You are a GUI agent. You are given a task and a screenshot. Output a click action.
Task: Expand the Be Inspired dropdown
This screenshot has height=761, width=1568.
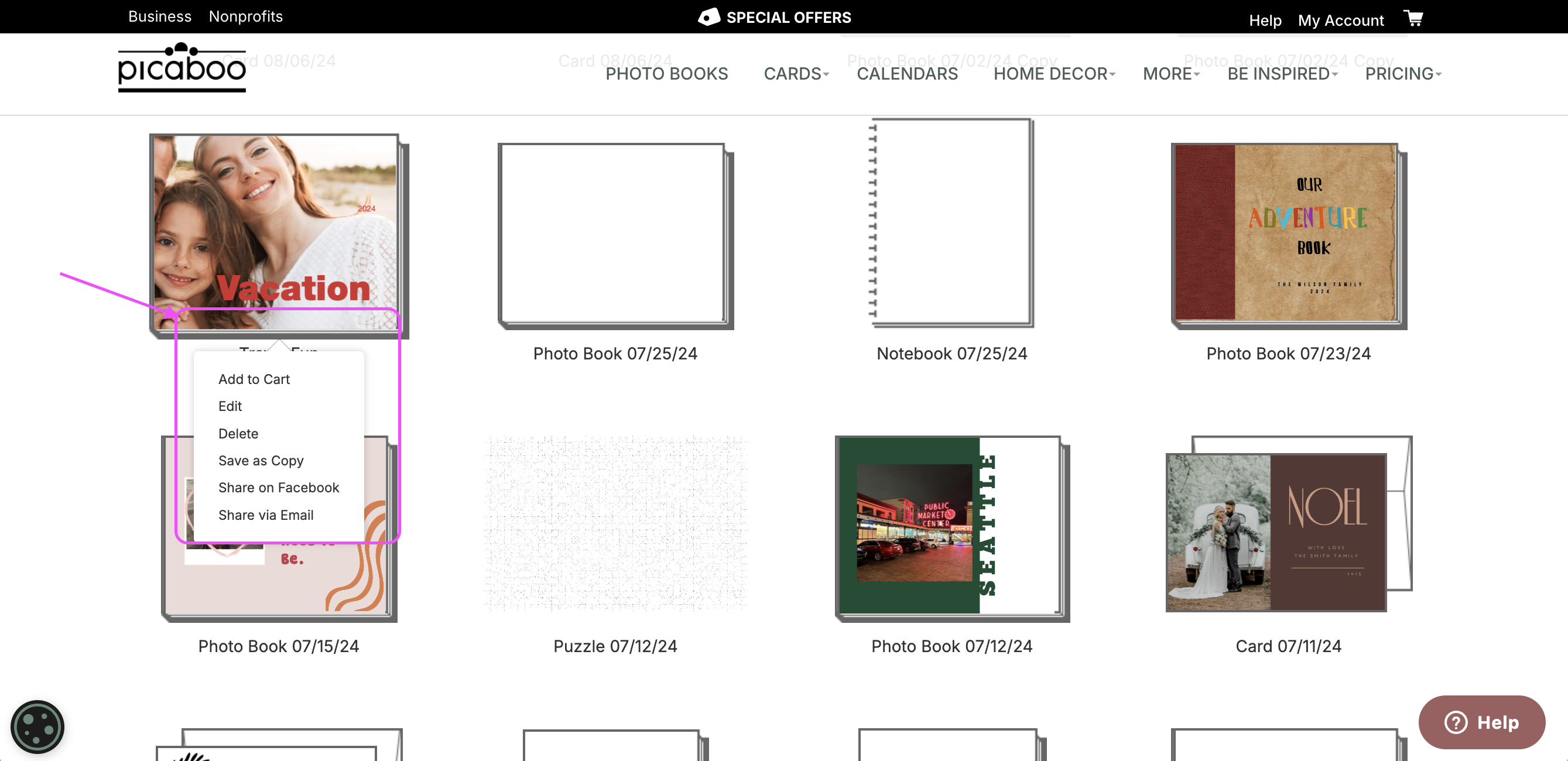[x=1282, y=74]
